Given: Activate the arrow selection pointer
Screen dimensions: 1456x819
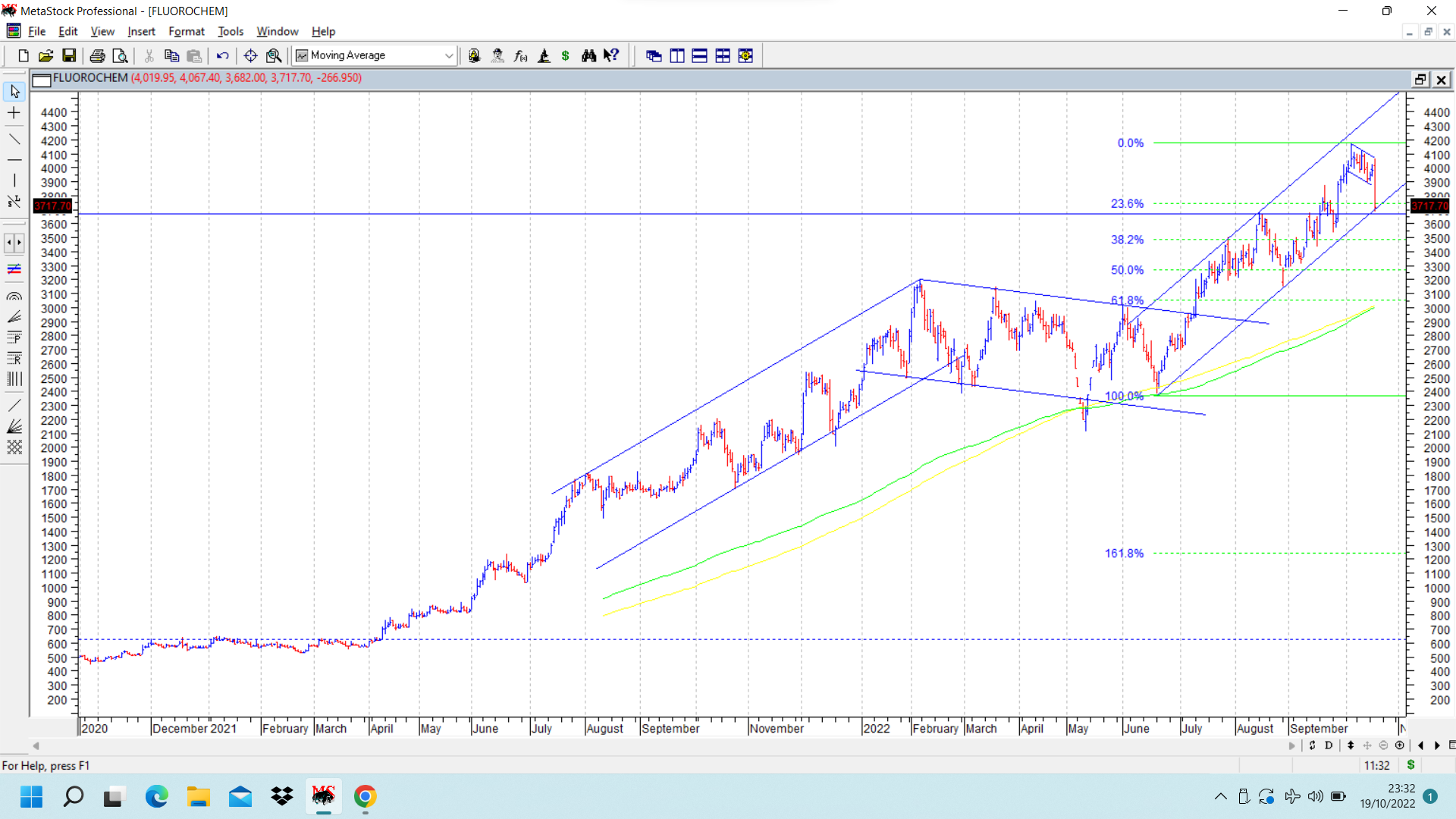Looking at the screenshot, I should tap(14, 92).
